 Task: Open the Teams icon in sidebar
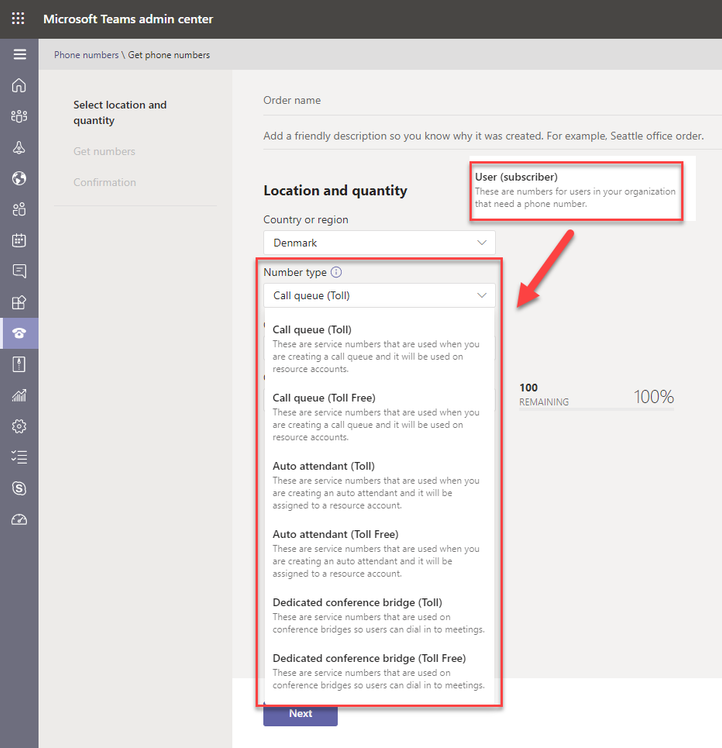point(19,116)
